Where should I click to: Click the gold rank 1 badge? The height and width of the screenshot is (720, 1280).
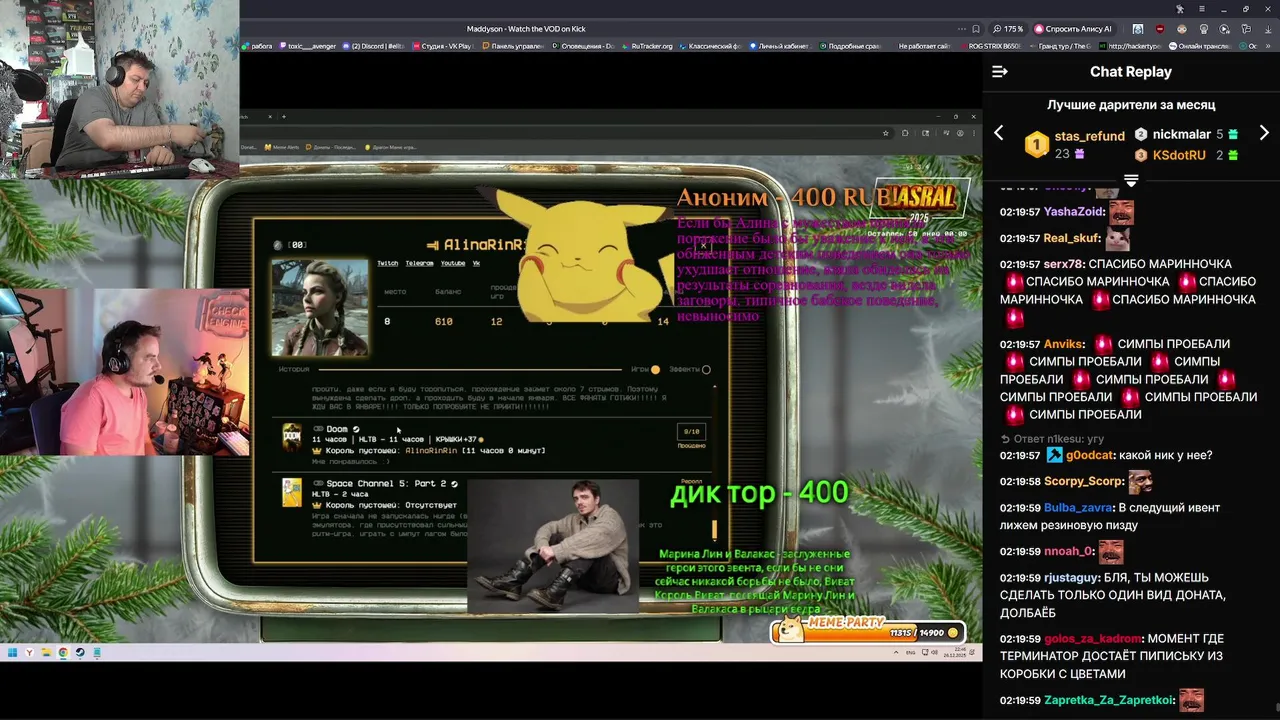coord(1036,145)
